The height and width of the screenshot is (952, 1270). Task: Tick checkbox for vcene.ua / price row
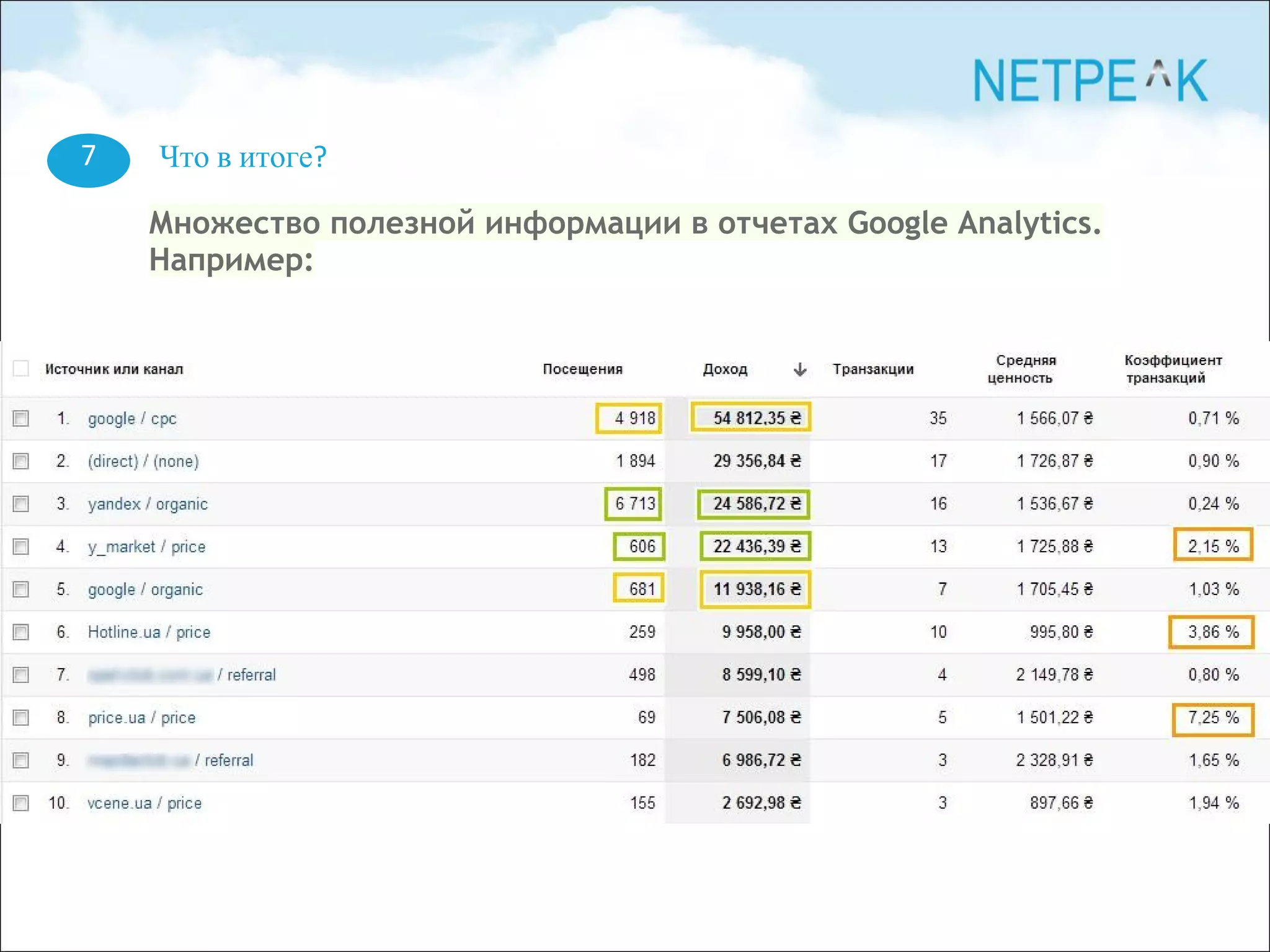[x=21, y=803]
